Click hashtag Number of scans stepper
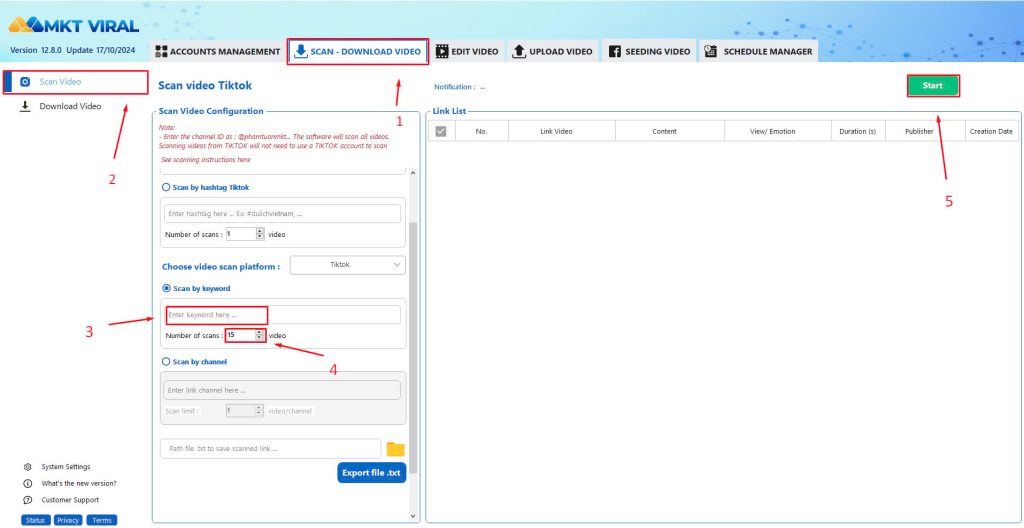The width and height of the screenshot is (1024, 528). coord(260,234)
